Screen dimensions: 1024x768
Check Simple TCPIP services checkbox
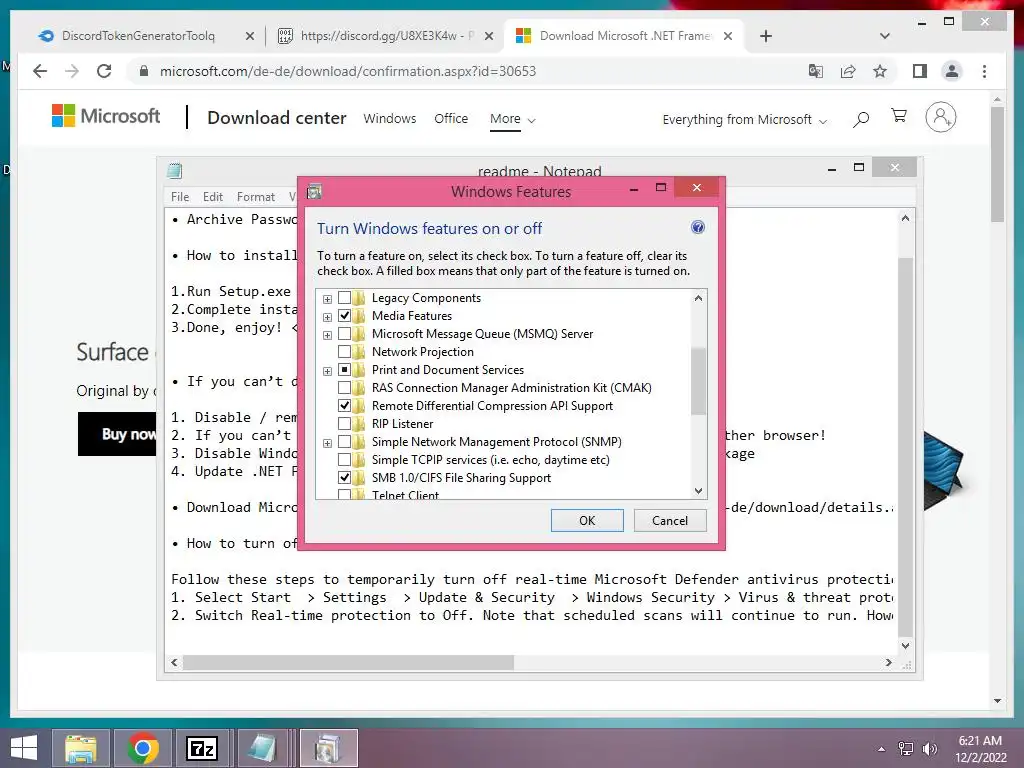pyautogui.click(x=344, y=460)
